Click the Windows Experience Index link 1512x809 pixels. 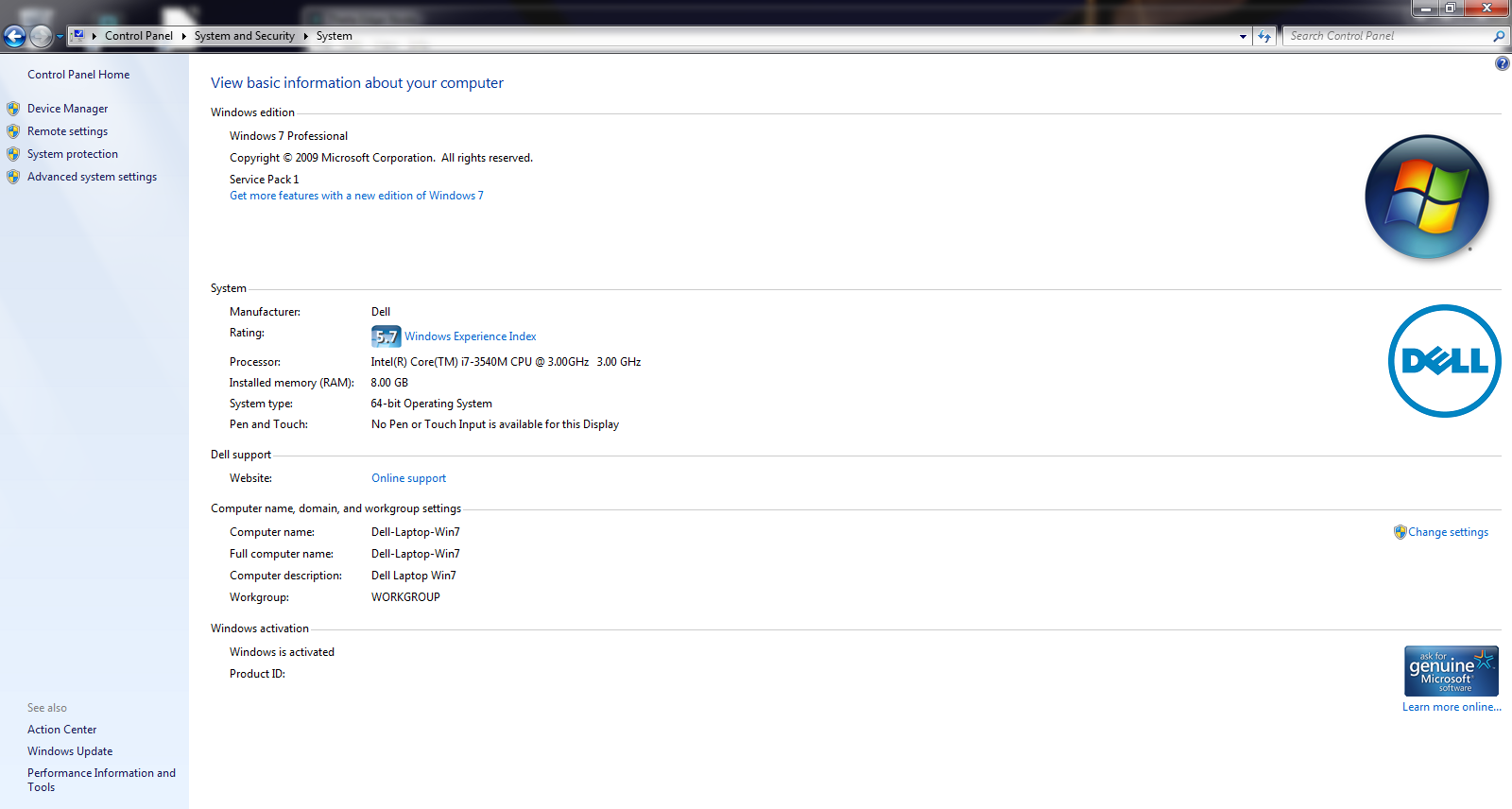click(x=470, y=336)
